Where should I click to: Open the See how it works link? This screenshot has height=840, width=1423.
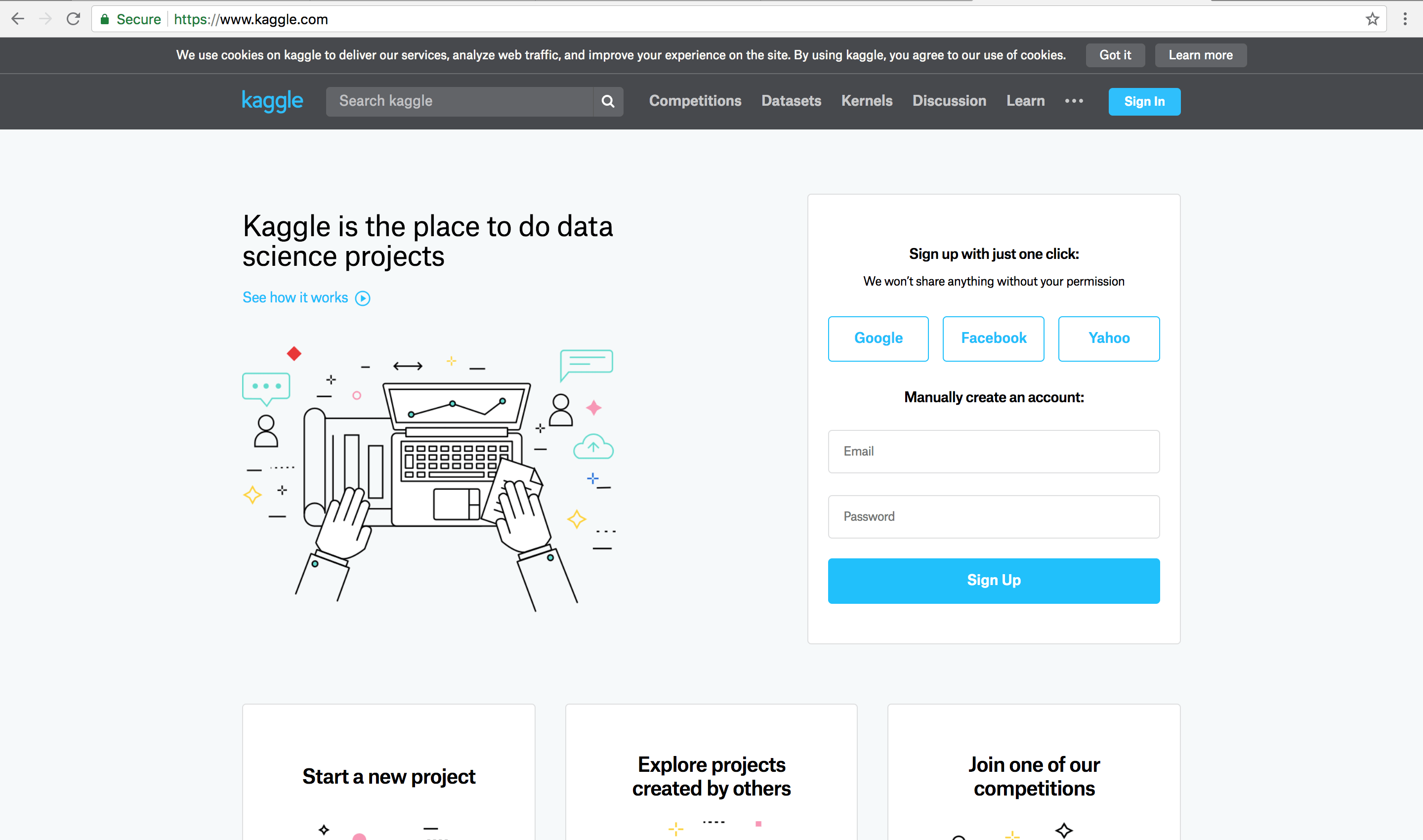pos(295,298)
